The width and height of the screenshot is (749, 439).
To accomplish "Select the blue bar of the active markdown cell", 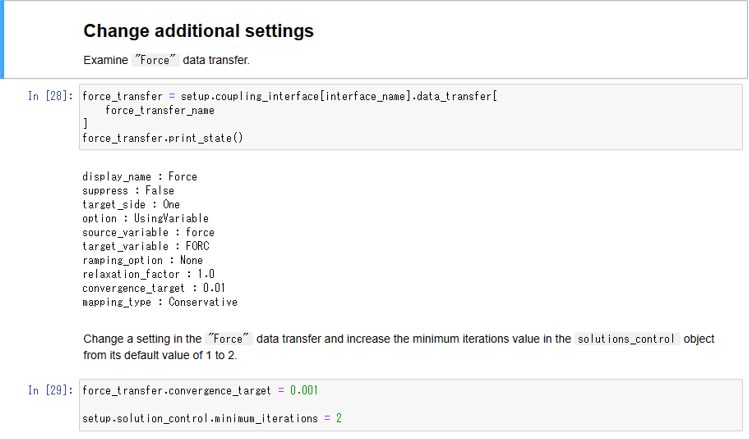I will click(x=3, y=39).
